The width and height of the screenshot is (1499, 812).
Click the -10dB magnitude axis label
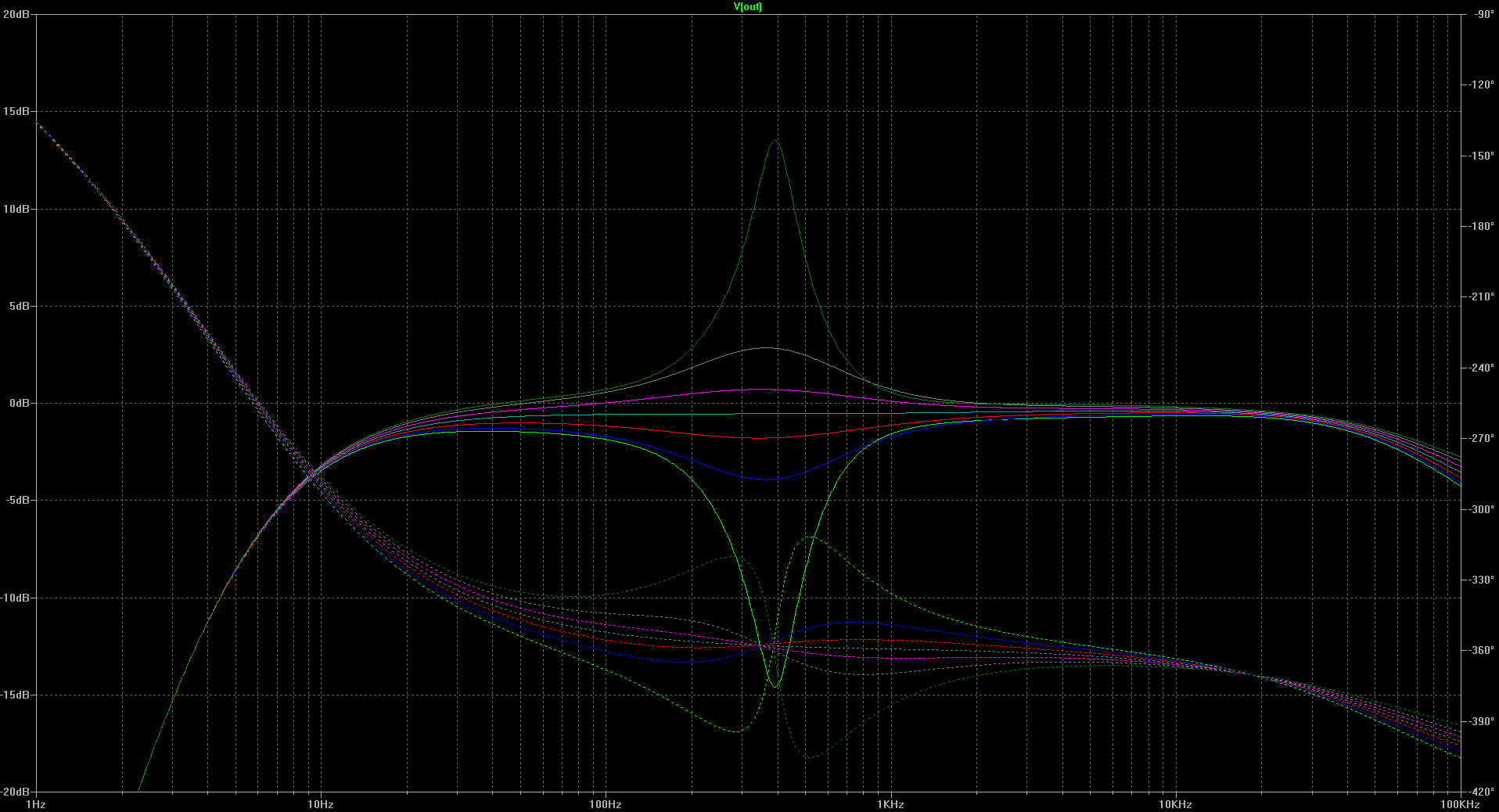15,598
